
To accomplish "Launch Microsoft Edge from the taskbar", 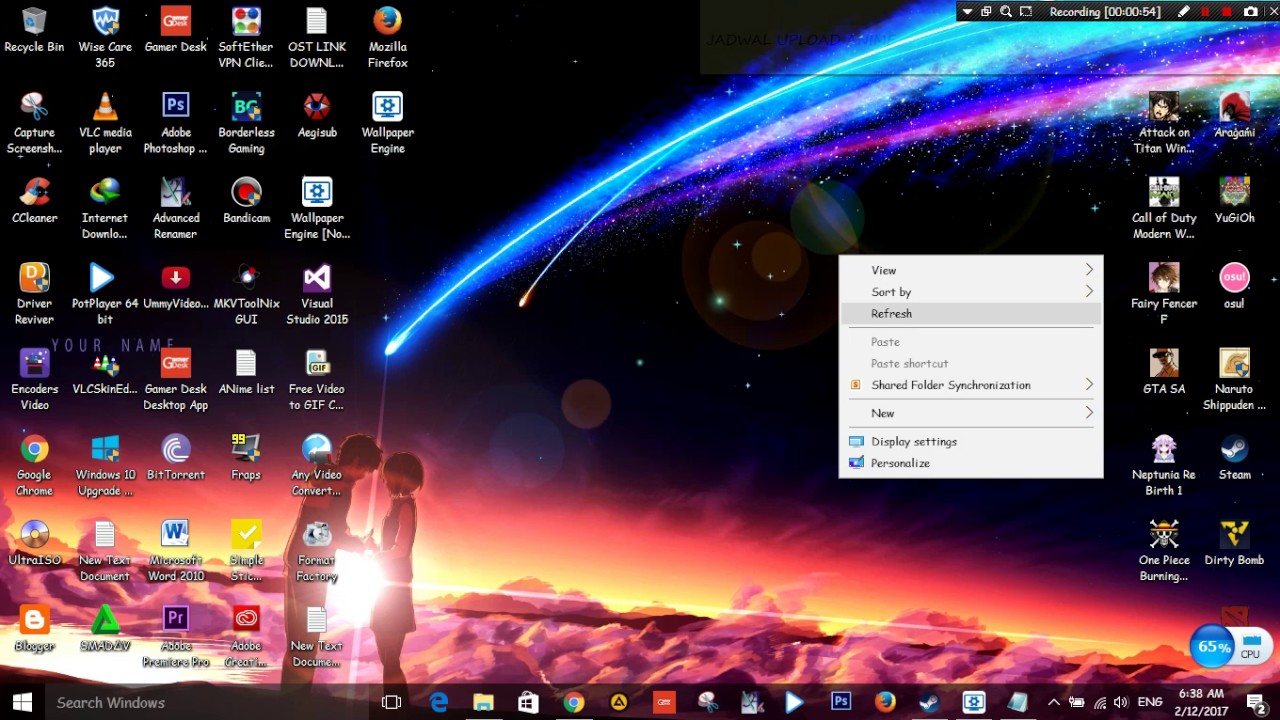I will coord(439,702).
